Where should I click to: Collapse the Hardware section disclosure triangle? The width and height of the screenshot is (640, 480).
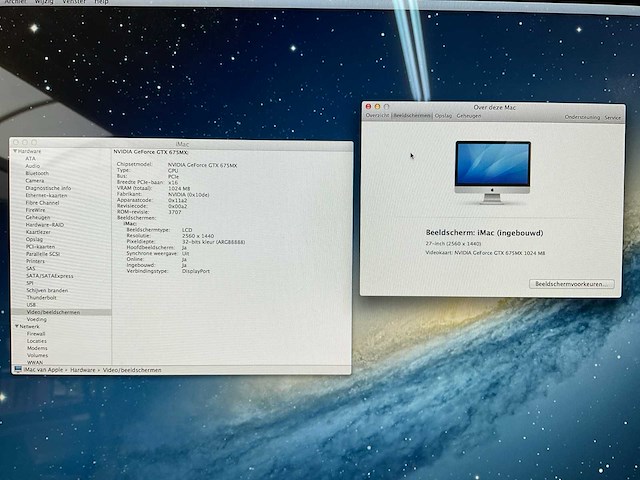[x=16, y=151]
